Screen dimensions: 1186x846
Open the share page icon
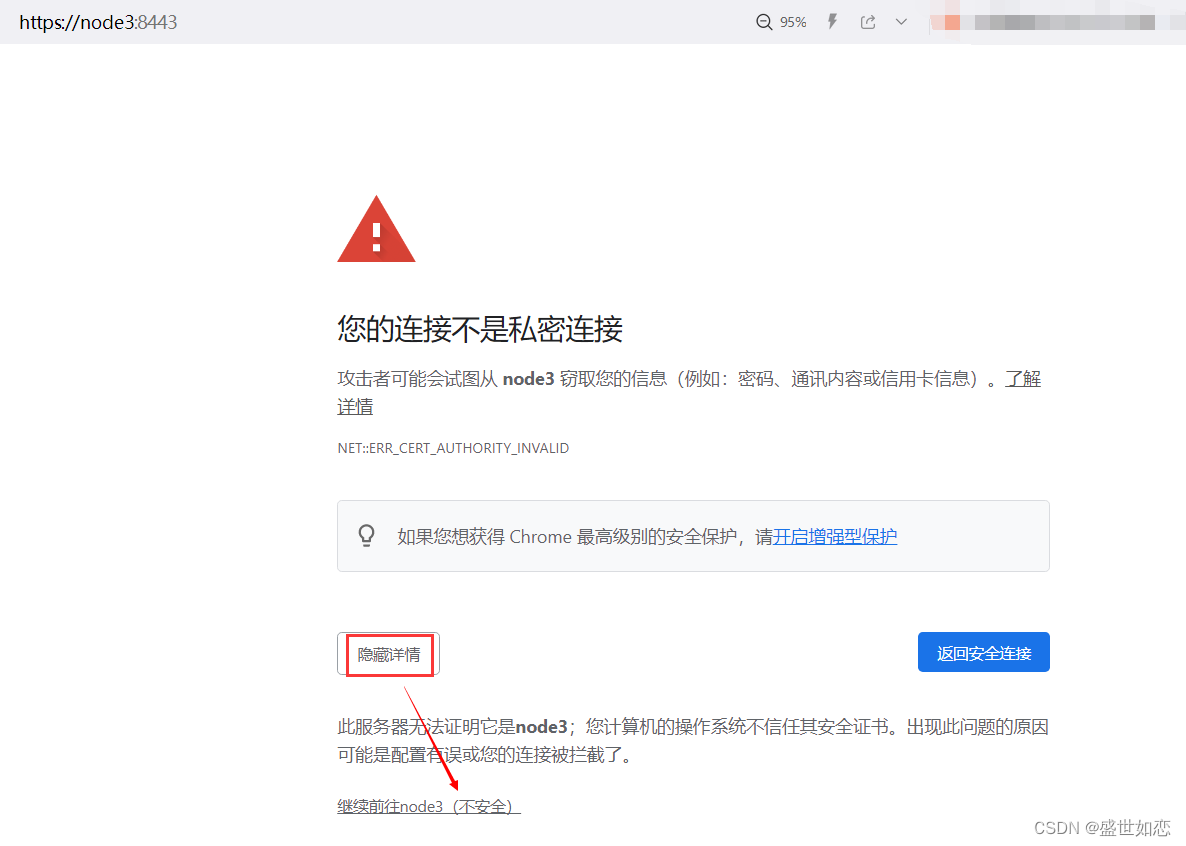(866, 21)
